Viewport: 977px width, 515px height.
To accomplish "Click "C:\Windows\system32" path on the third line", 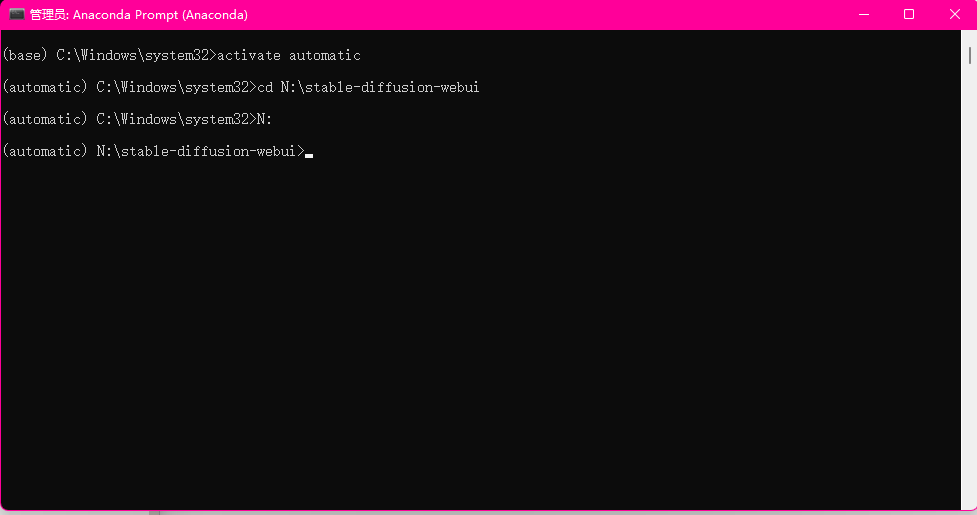I will coord(172,119).
